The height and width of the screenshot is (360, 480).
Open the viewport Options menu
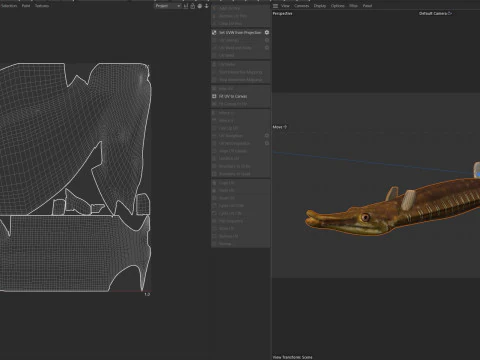coord(338,6)
